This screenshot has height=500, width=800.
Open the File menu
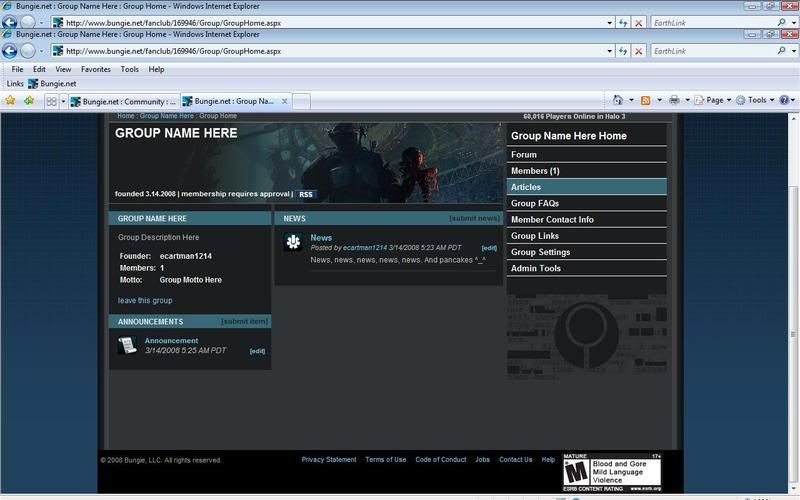pyautogui.click(x=18, y=69)
